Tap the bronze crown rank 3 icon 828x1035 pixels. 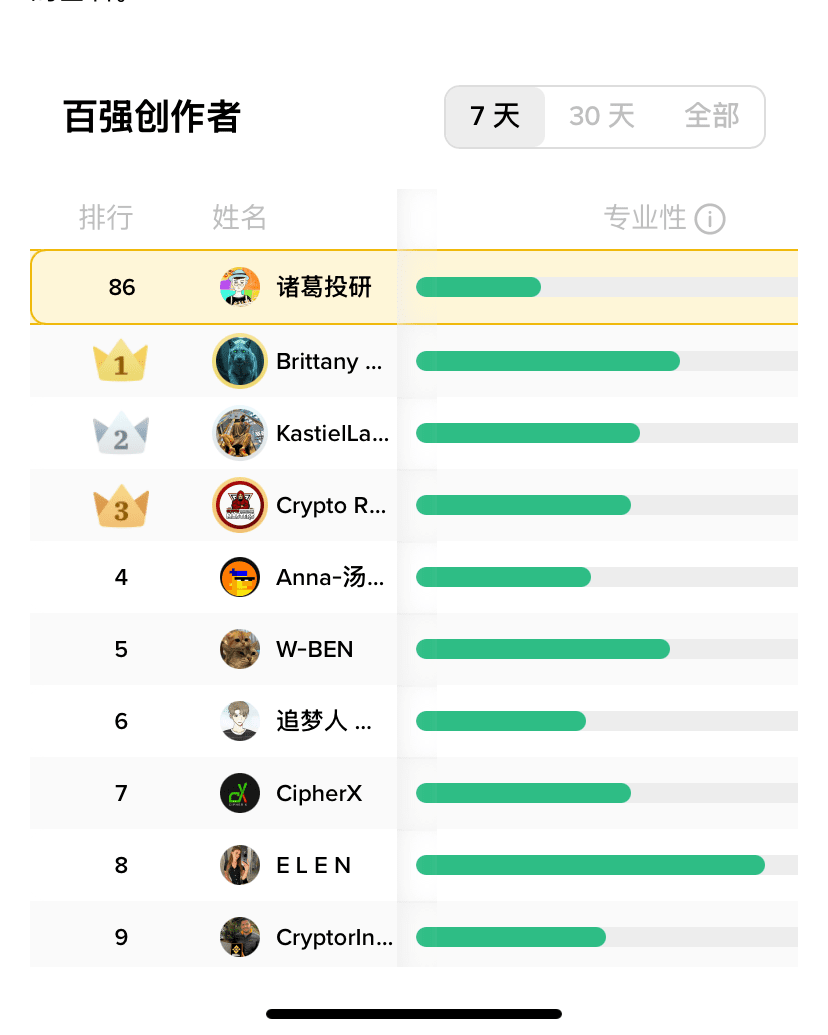(121, 506)
